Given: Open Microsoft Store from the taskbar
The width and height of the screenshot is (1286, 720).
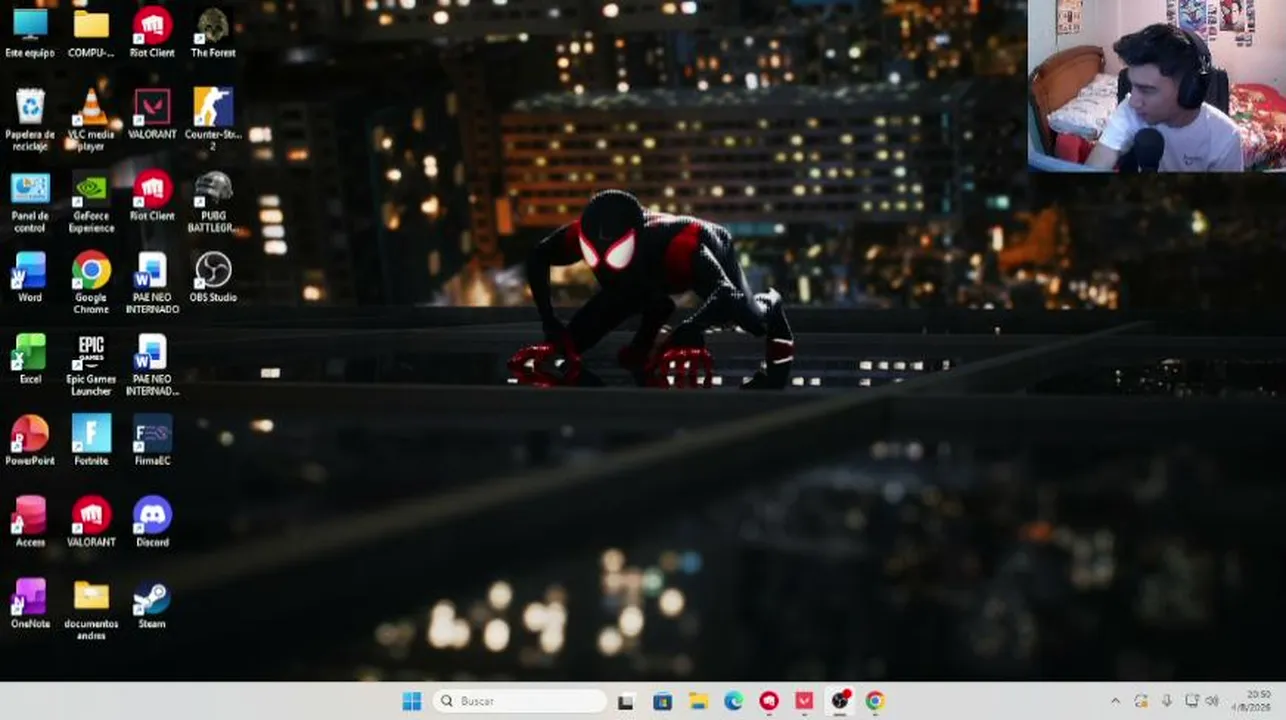Looking at the screenshot, I should [x=662, y=701].
